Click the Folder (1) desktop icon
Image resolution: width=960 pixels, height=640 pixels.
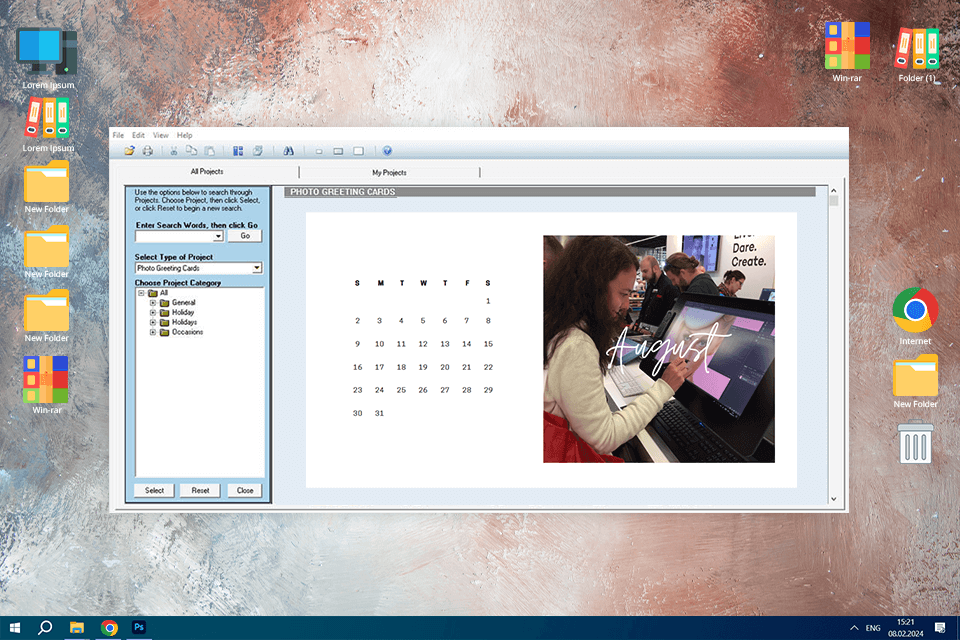coord(917,54)
